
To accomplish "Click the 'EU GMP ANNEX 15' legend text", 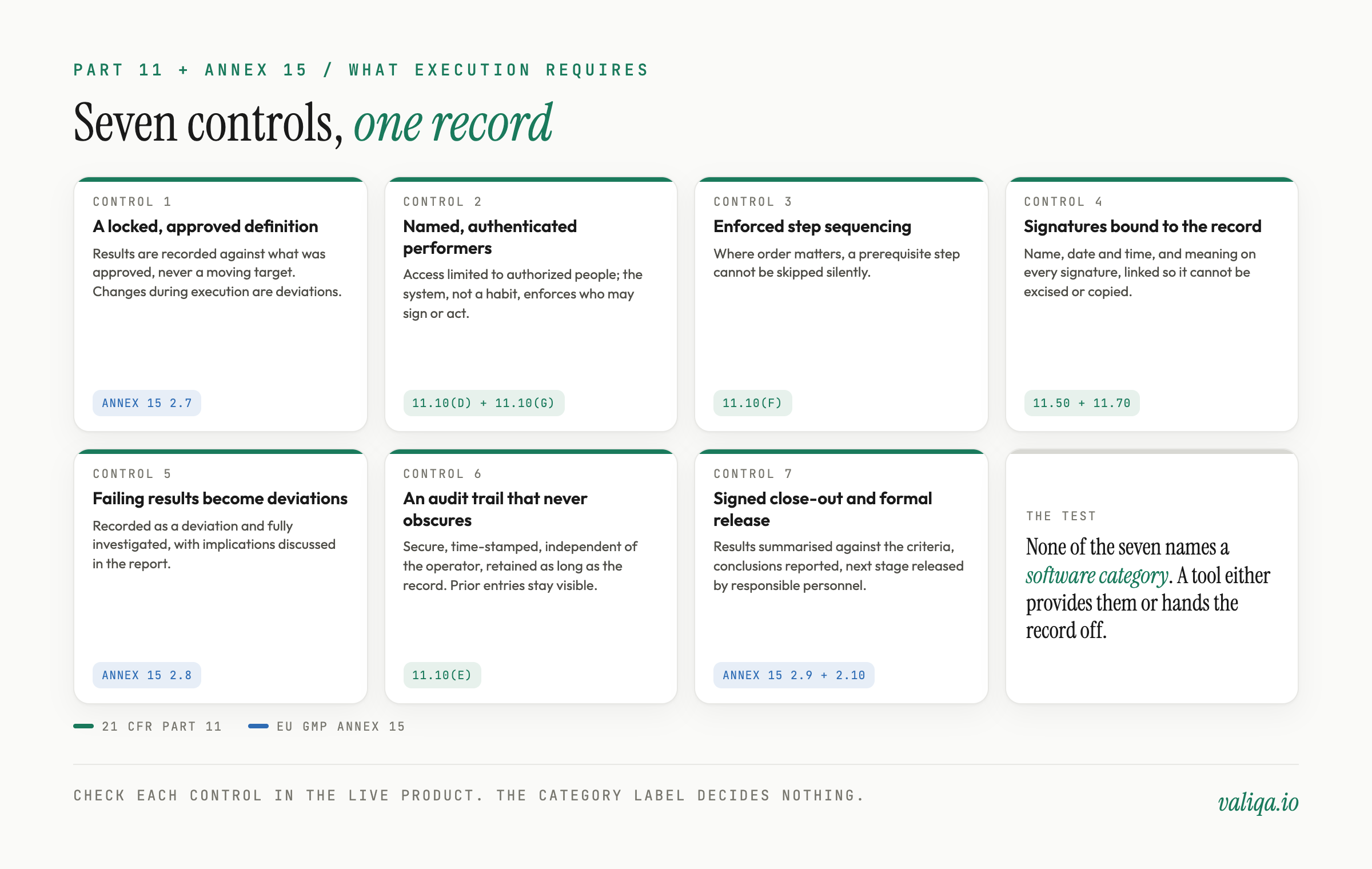I will pos(341,727).
